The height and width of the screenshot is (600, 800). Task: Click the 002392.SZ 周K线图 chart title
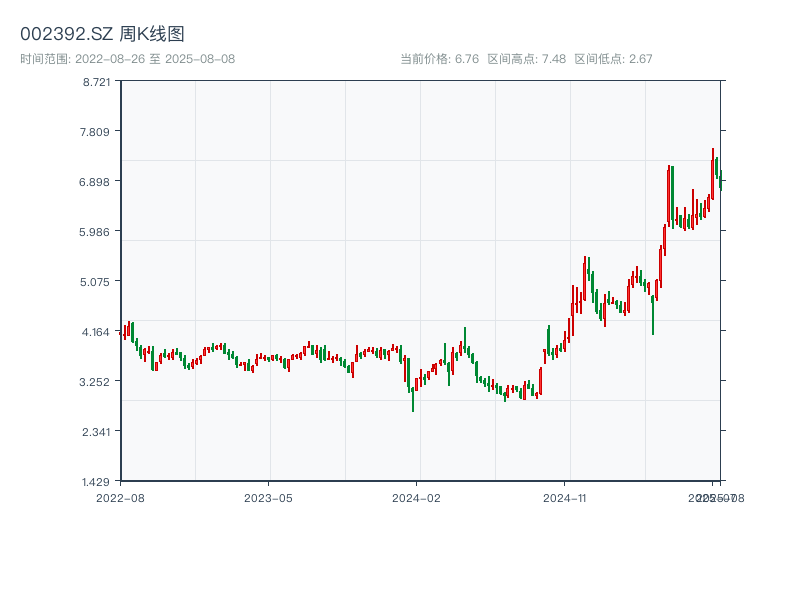102,35
